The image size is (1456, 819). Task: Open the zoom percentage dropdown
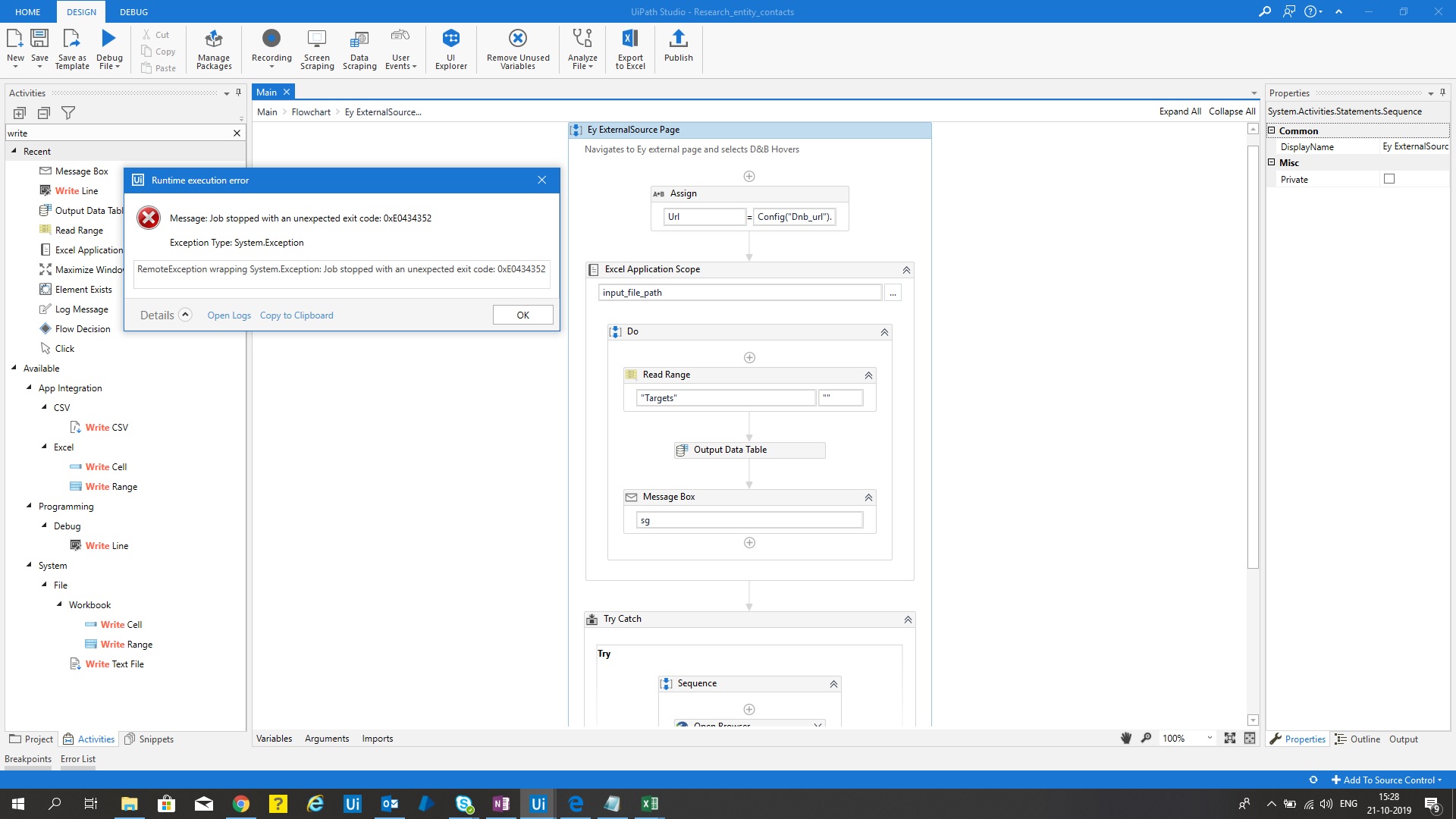click(x=1210, y=738)
